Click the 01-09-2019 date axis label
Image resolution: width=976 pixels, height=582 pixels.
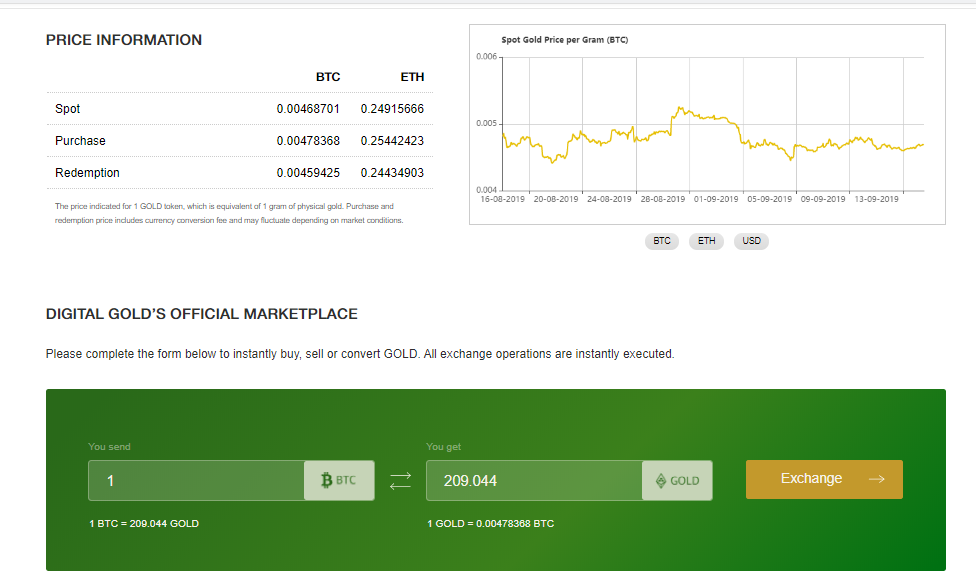click(716, 199)
